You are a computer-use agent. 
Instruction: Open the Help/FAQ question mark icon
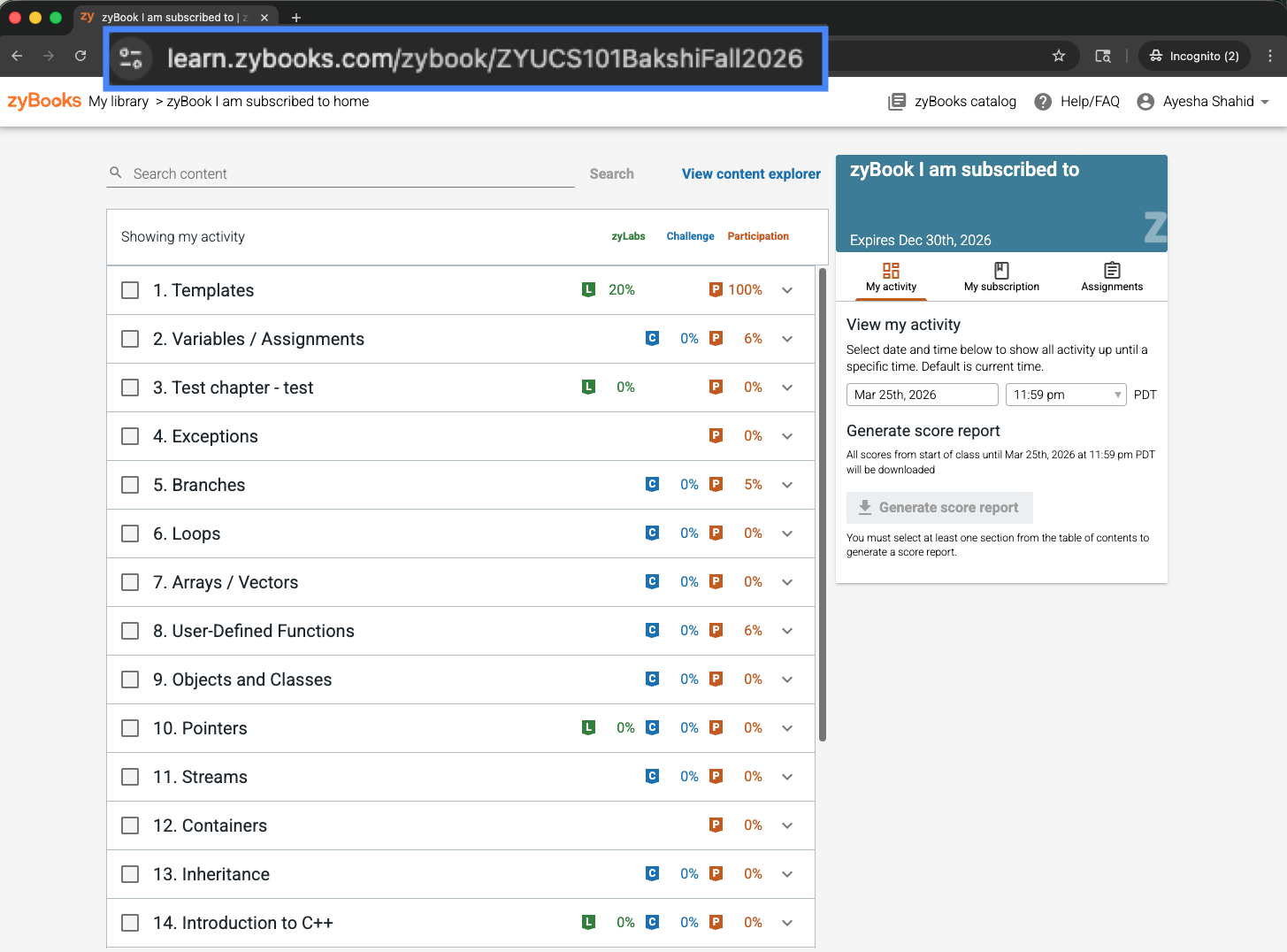1043,102
